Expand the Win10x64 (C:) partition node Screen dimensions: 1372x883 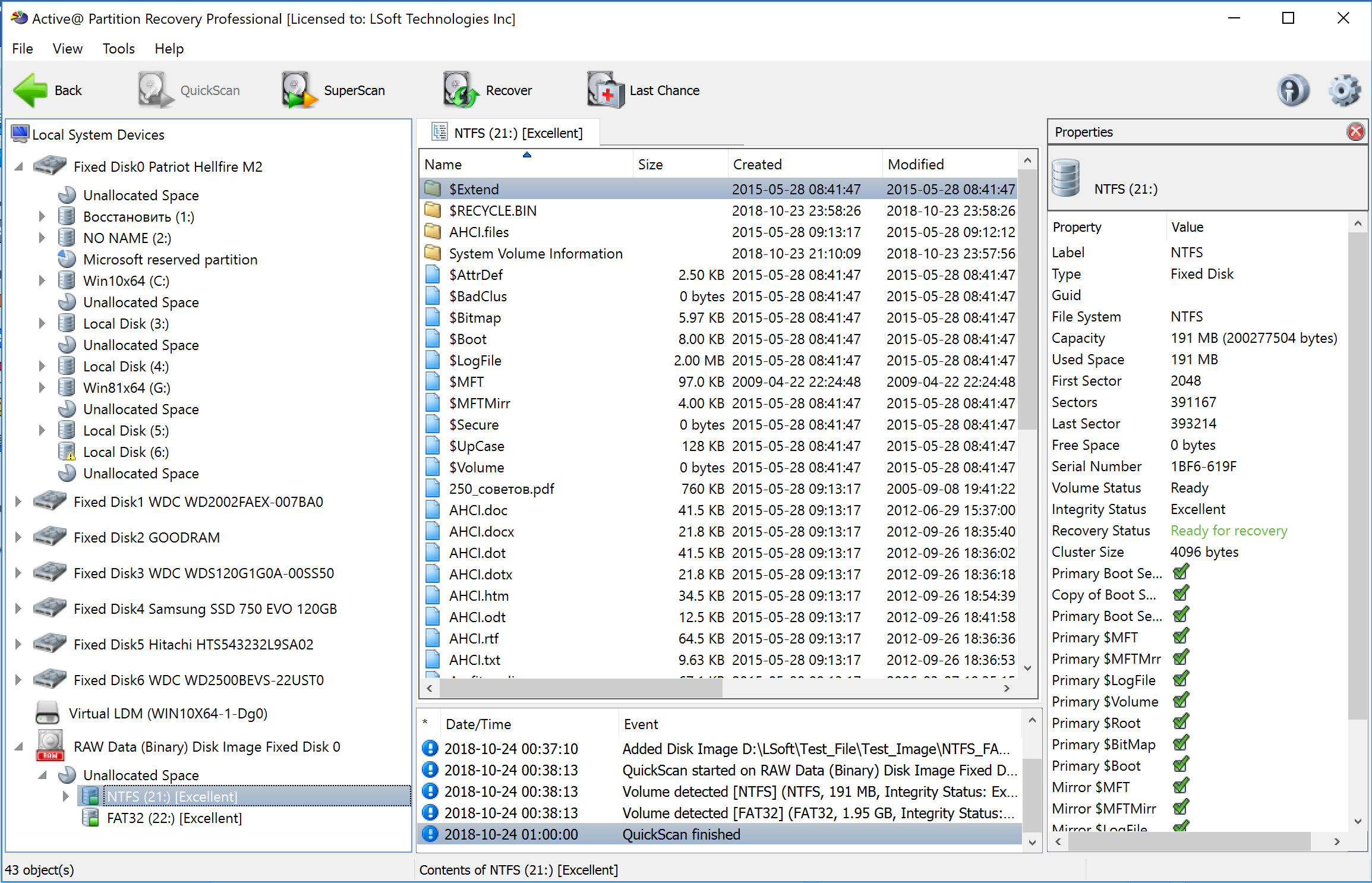pos(42,280)
